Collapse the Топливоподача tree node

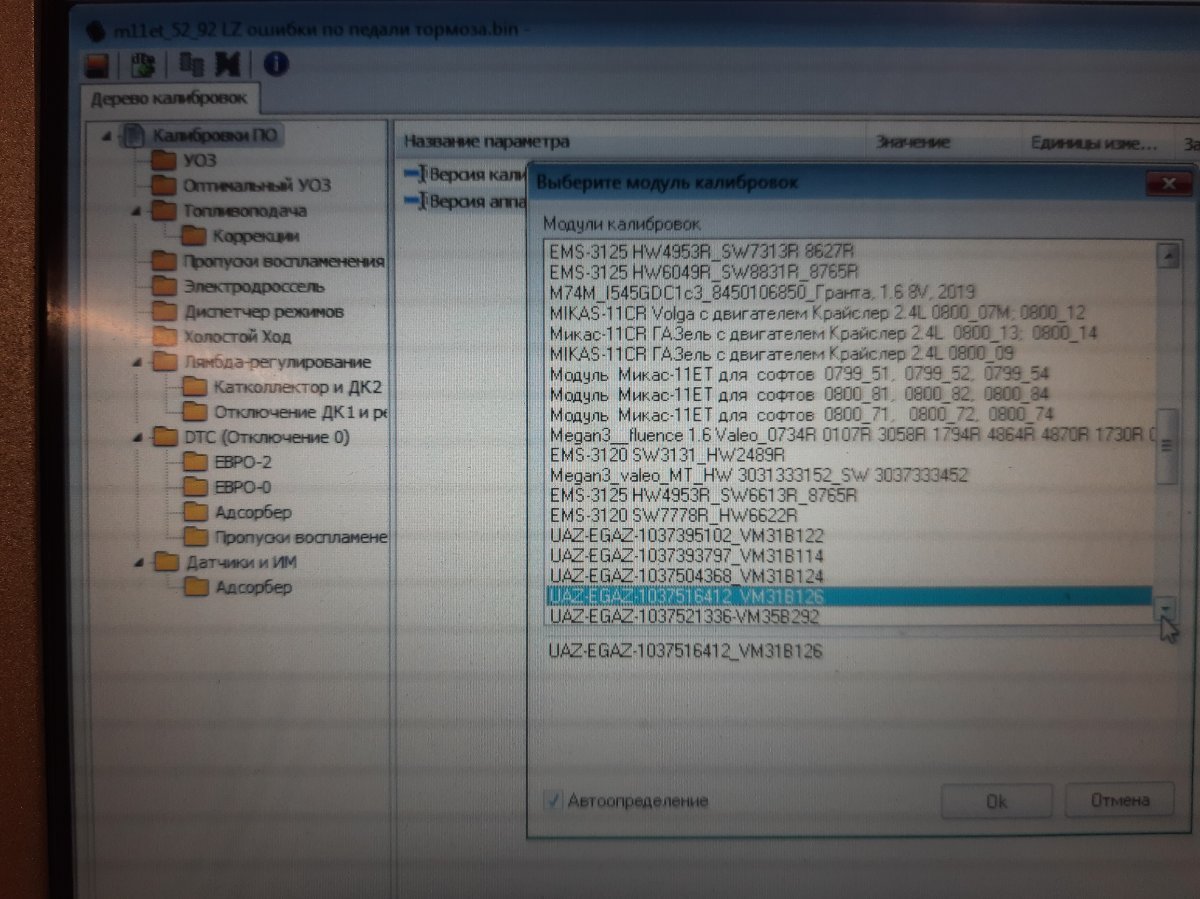137,211
